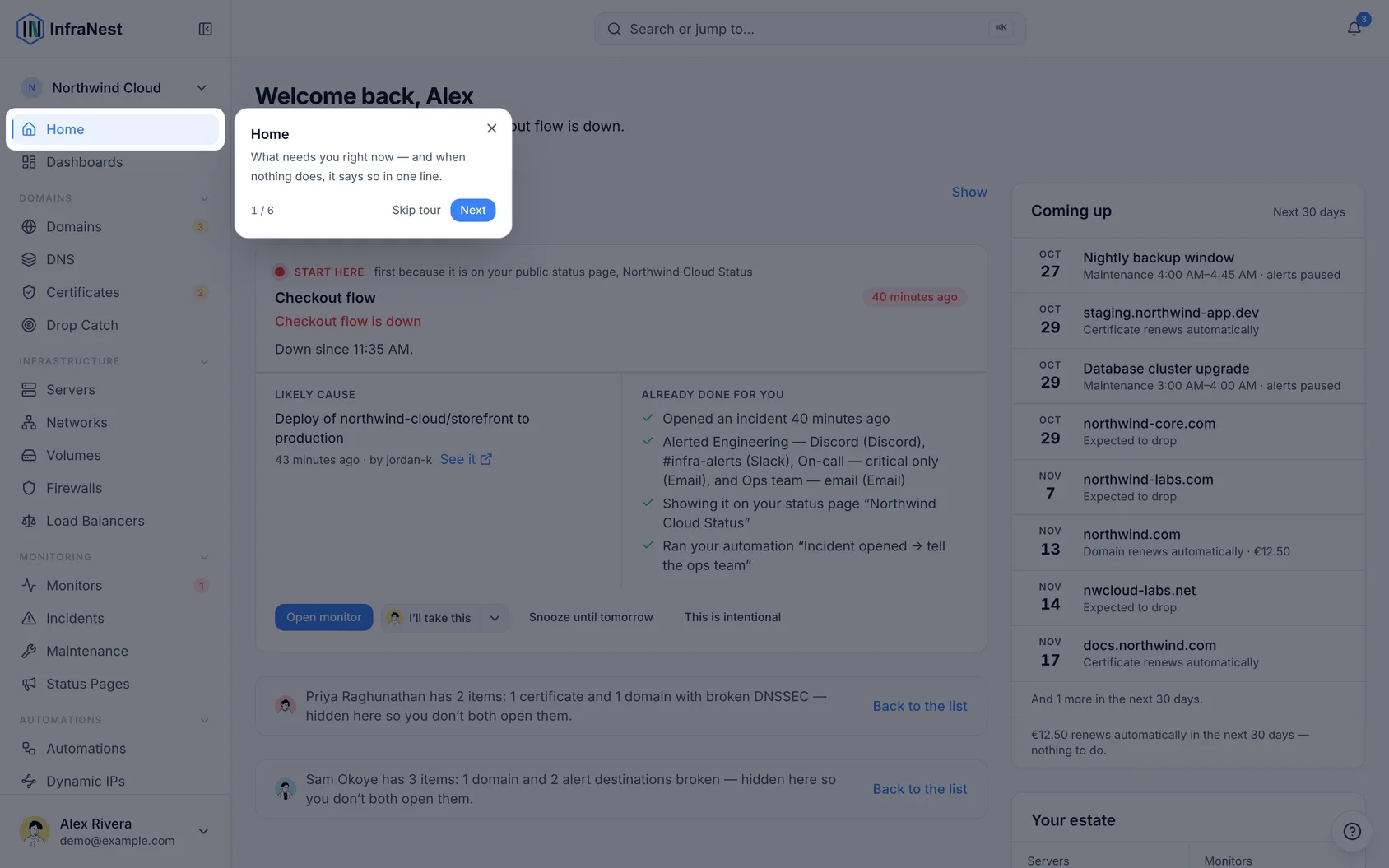
Task: Expand the I'll take this assignee dropdown
Action: [495, 618]
